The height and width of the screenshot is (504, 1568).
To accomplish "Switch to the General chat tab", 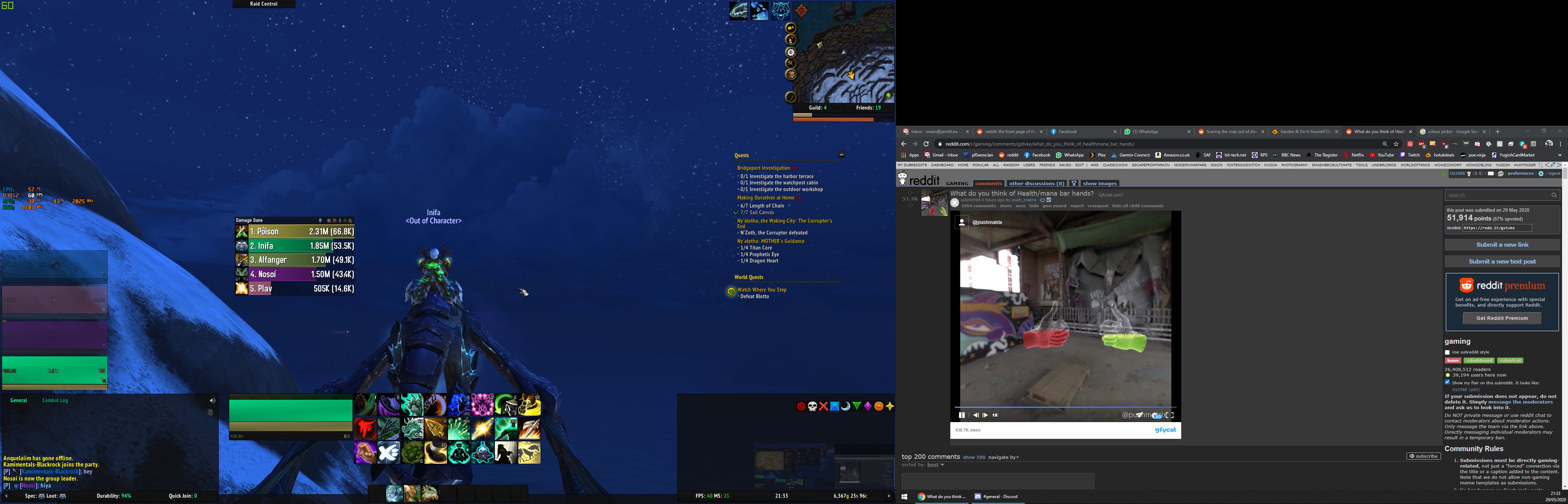I will pos(18,400).
